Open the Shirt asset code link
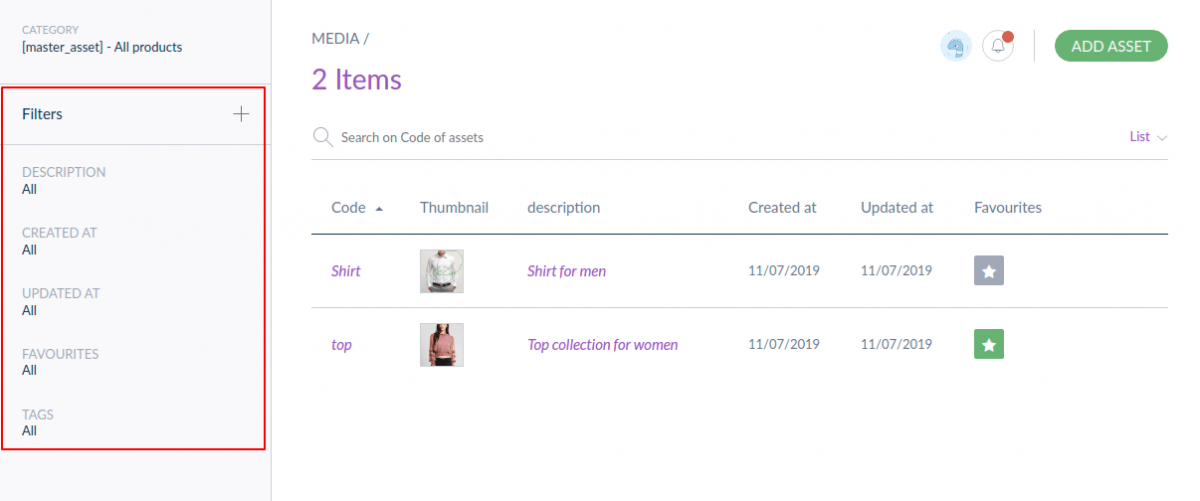1200x501 pixels. (x=346, y=271)
